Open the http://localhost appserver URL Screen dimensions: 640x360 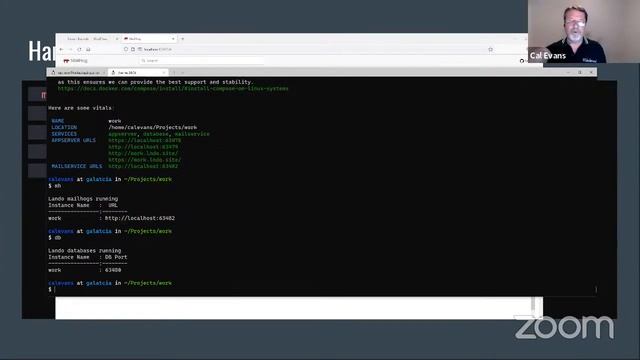(x=143, y=147)
